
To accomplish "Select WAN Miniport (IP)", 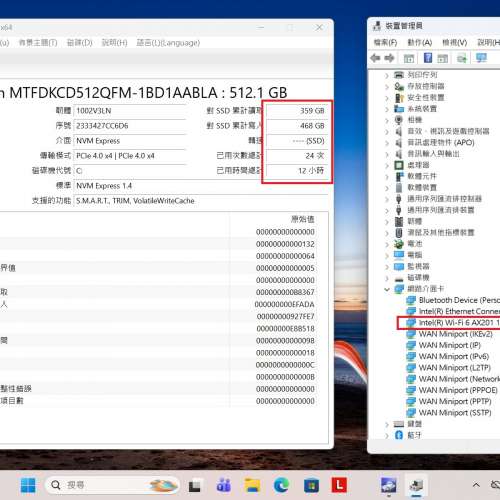I will point(444,345).
